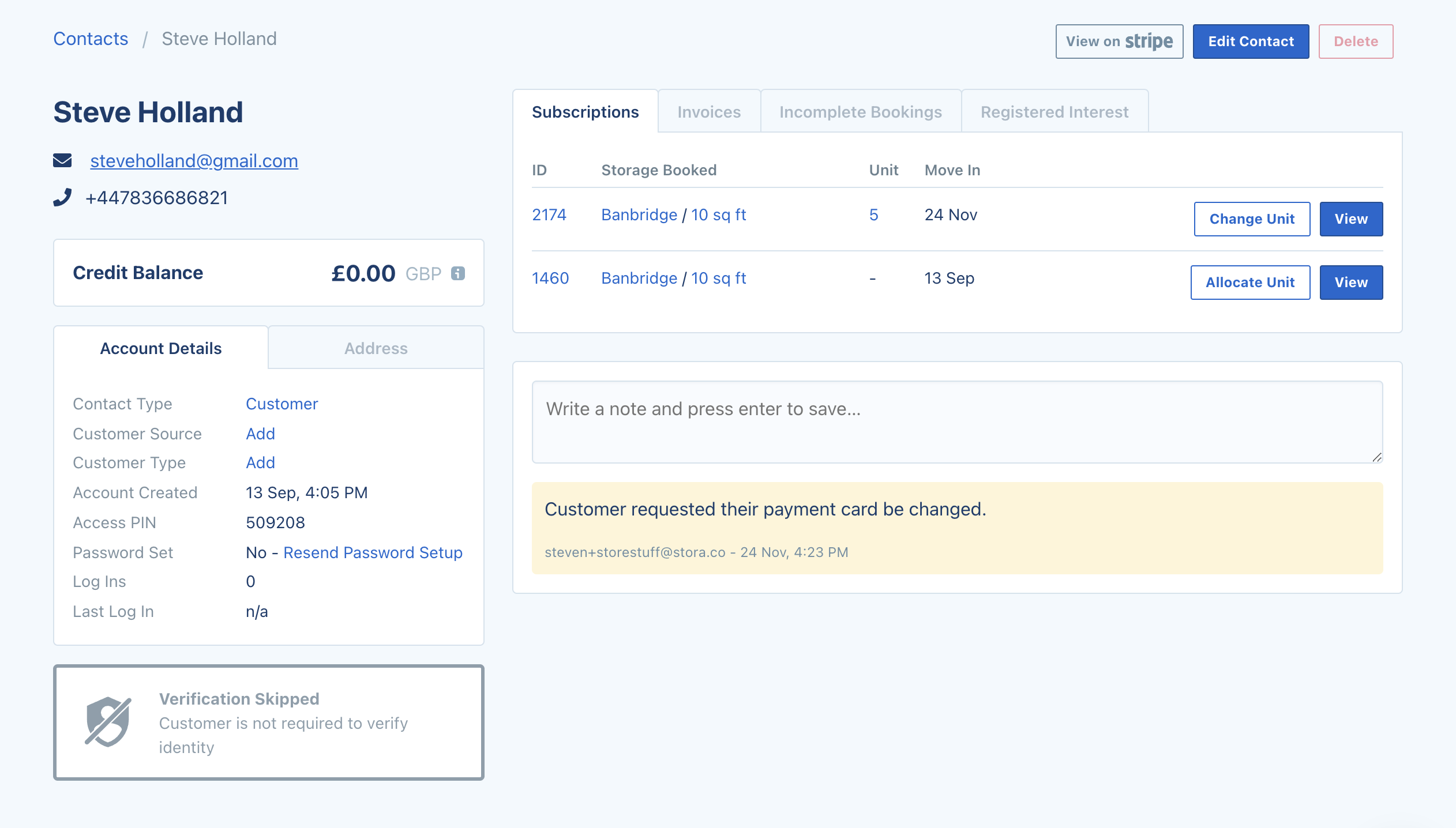This screenshot has height=828, width=1456.
Task: Click the steveholland@gmail.com email link
Action: 194,161
